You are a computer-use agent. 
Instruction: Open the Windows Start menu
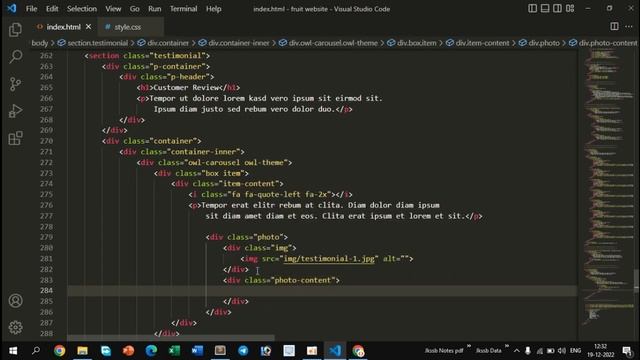[13, 351]
